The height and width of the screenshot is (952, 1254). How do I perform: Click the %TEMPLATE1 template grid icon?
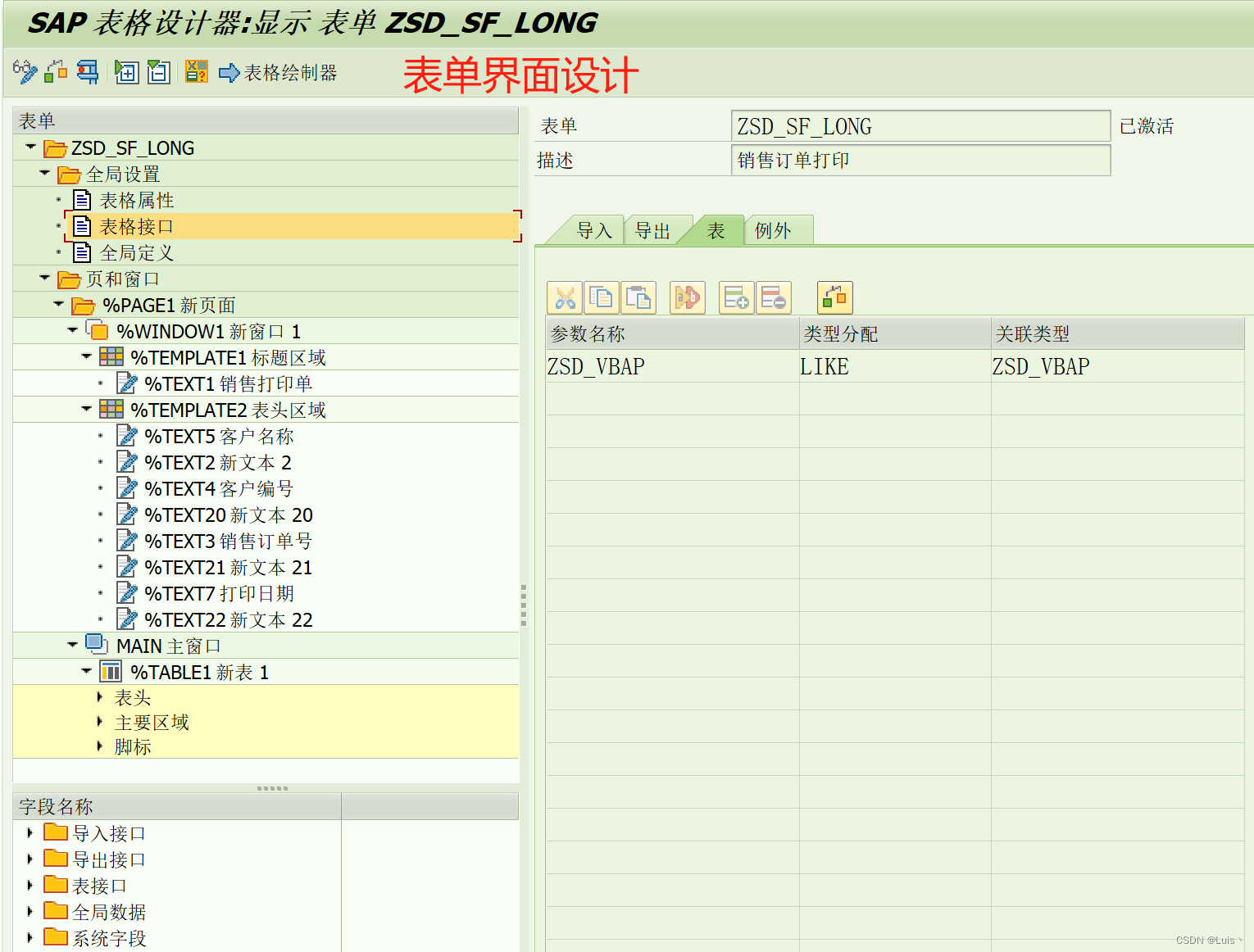[111, 357]
